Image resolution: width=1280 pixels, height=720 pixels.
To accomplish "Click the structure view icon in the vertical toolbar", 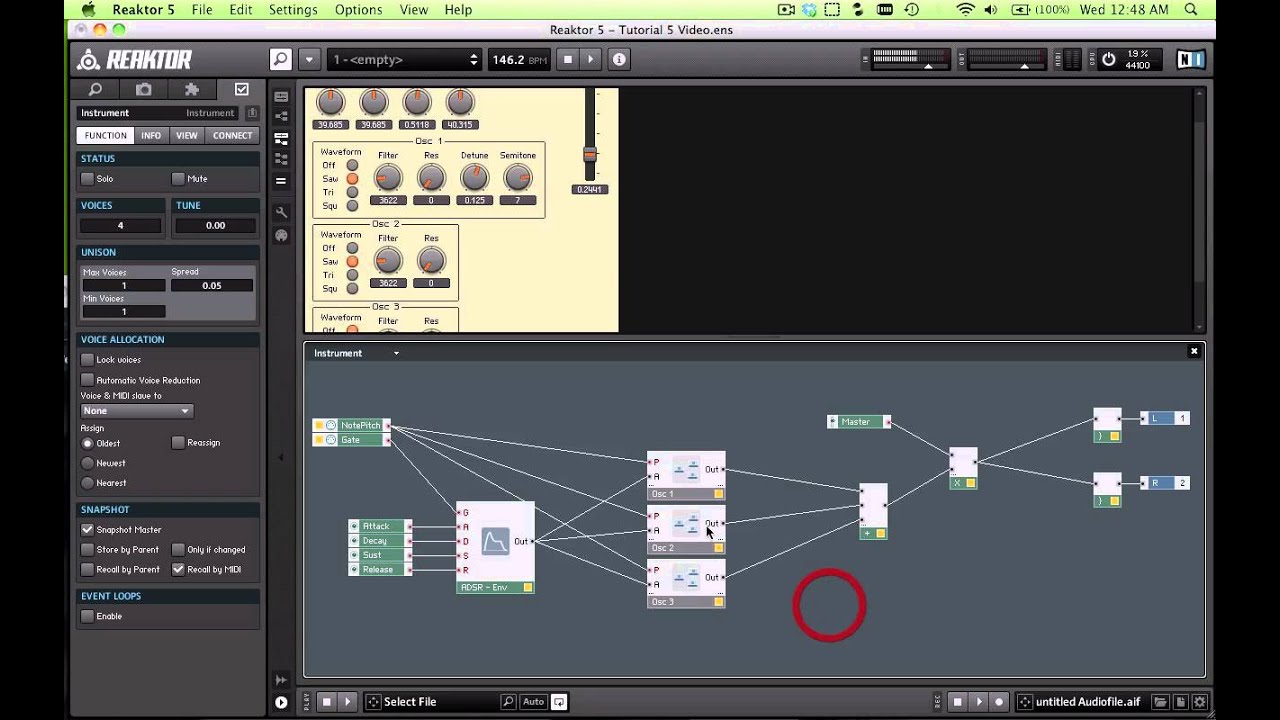I will (x=281, y=117).
